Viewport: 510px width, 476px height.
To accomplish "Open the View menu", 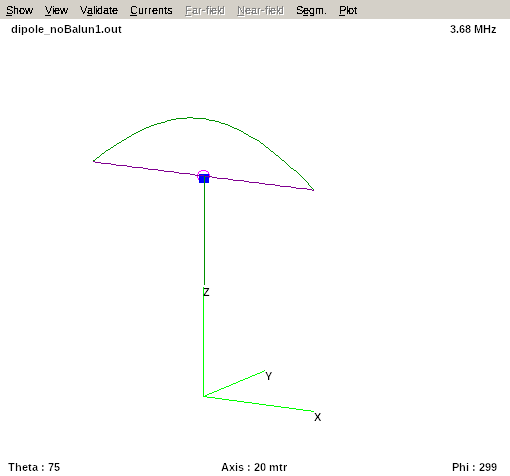I will (x=56, y=10).
